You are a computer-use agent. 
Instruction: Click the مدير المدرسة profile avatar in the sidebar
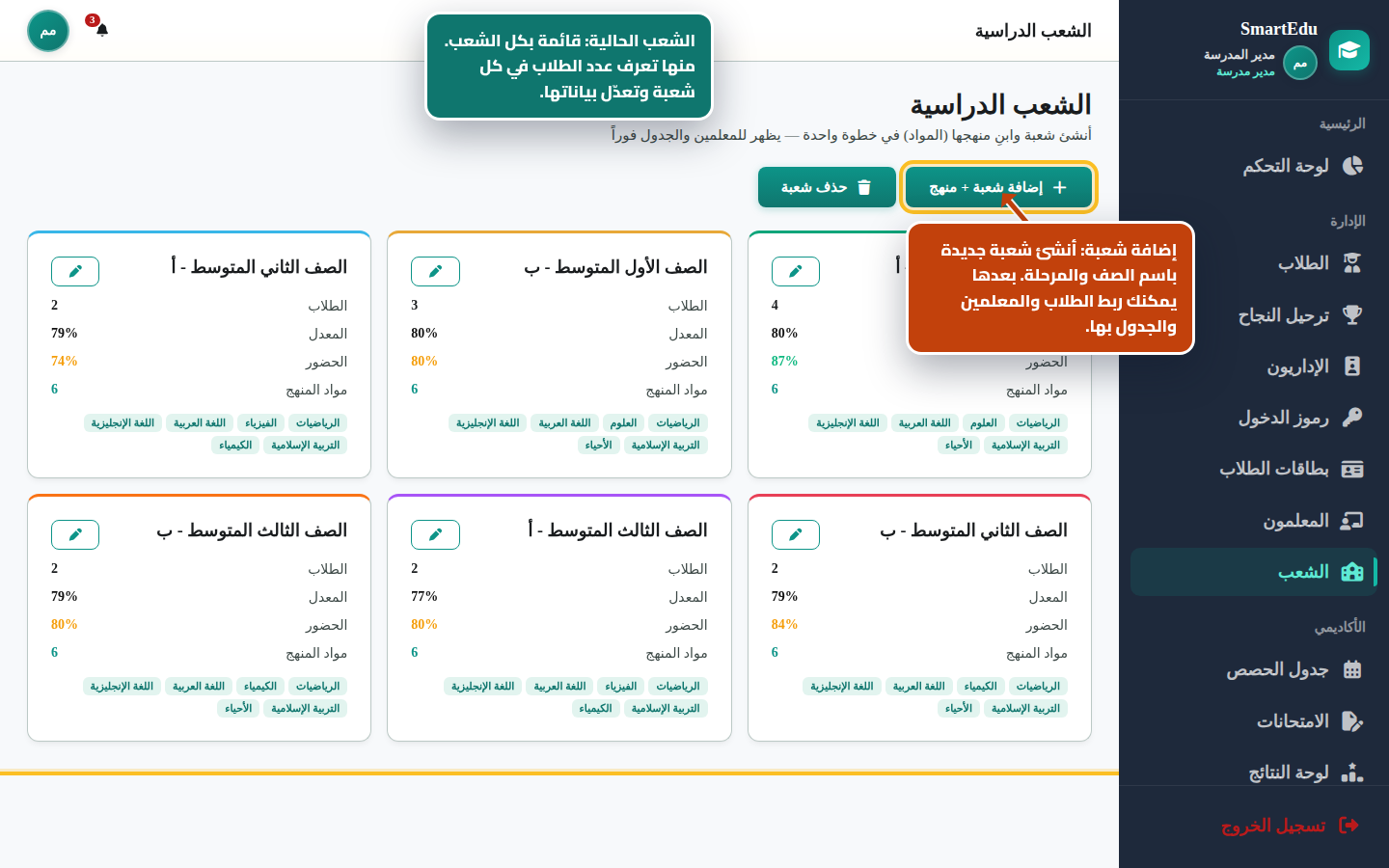coord(1300,64)
